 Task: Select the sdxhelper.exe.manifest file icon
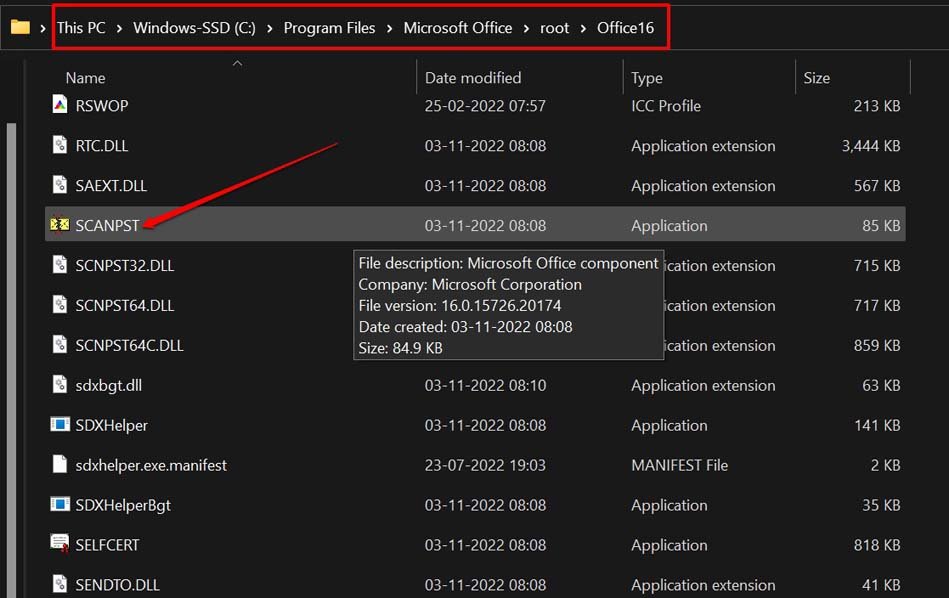click(60, 465)
